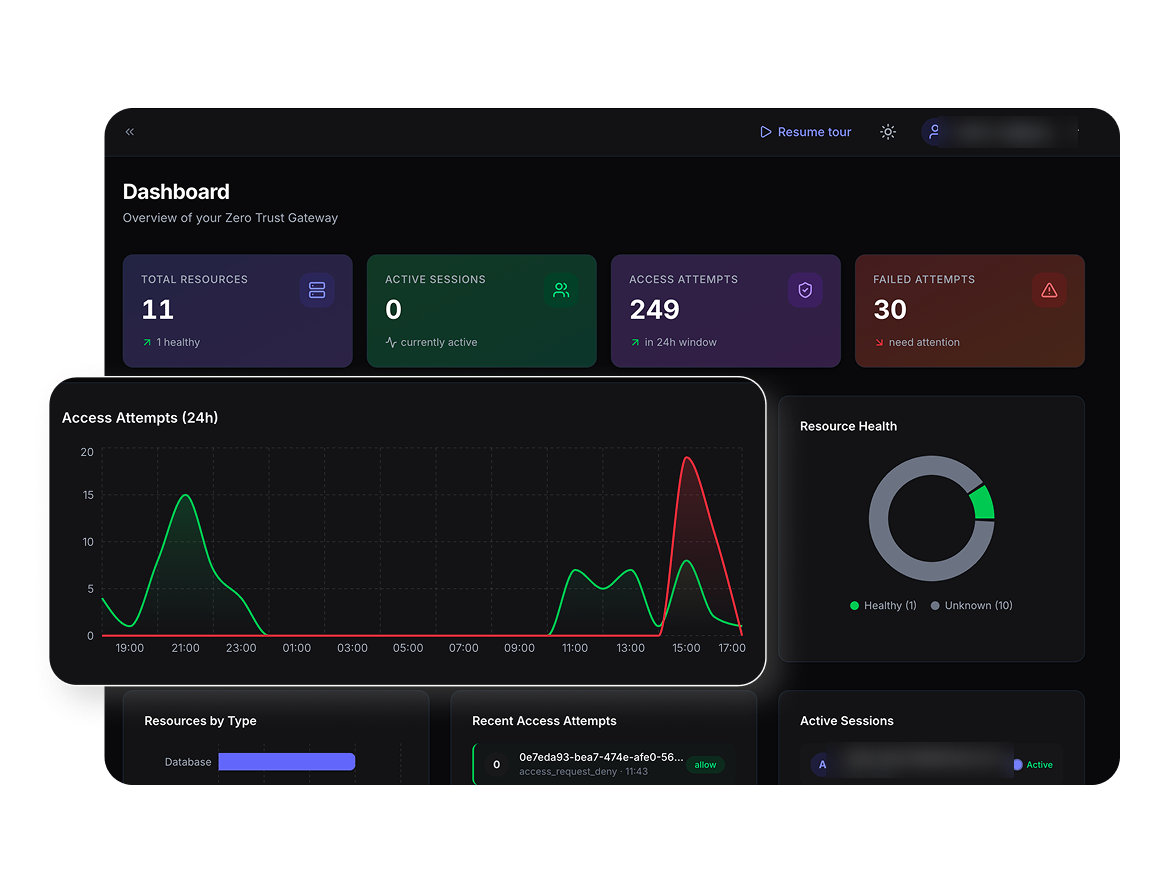Image resolution: width=1167 pixels, height=894 pixels.
Task: Click the green Healthy donut segment
Action: click(983, 502)
